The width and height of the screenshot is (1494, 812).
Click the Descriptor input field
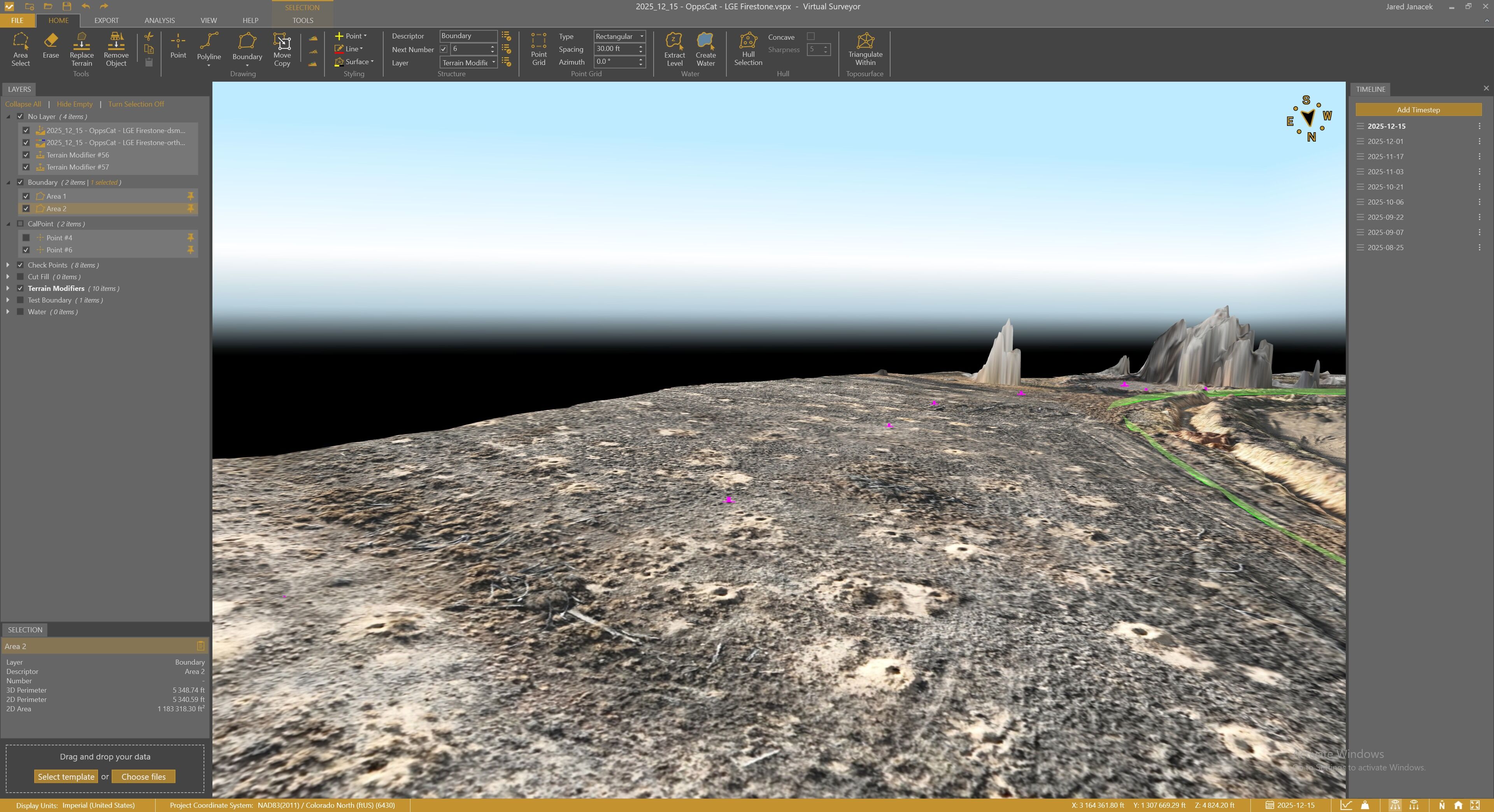468,36
